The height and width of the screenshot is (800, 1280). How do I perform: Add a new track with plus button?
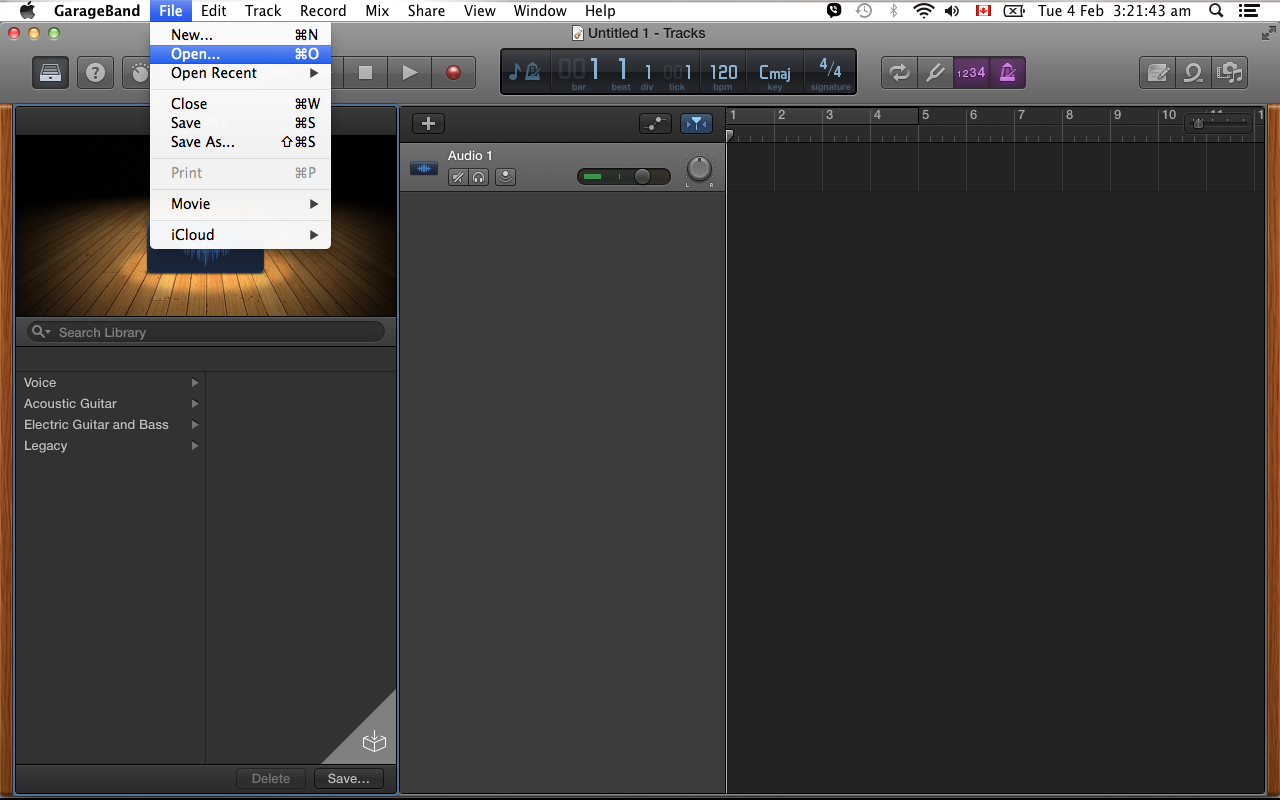[429, 123]
